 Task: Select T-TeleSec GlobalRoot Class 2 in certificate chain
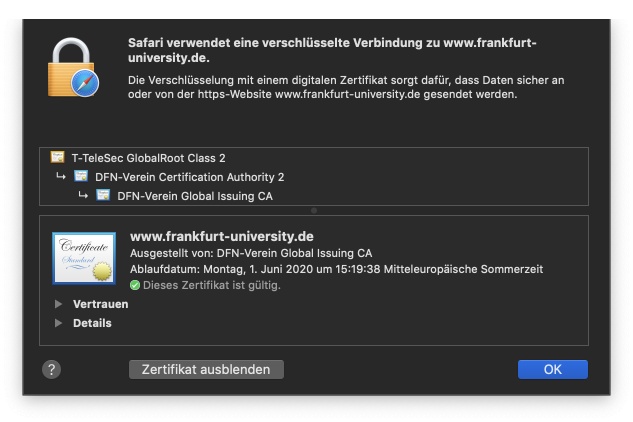point(149,158)
